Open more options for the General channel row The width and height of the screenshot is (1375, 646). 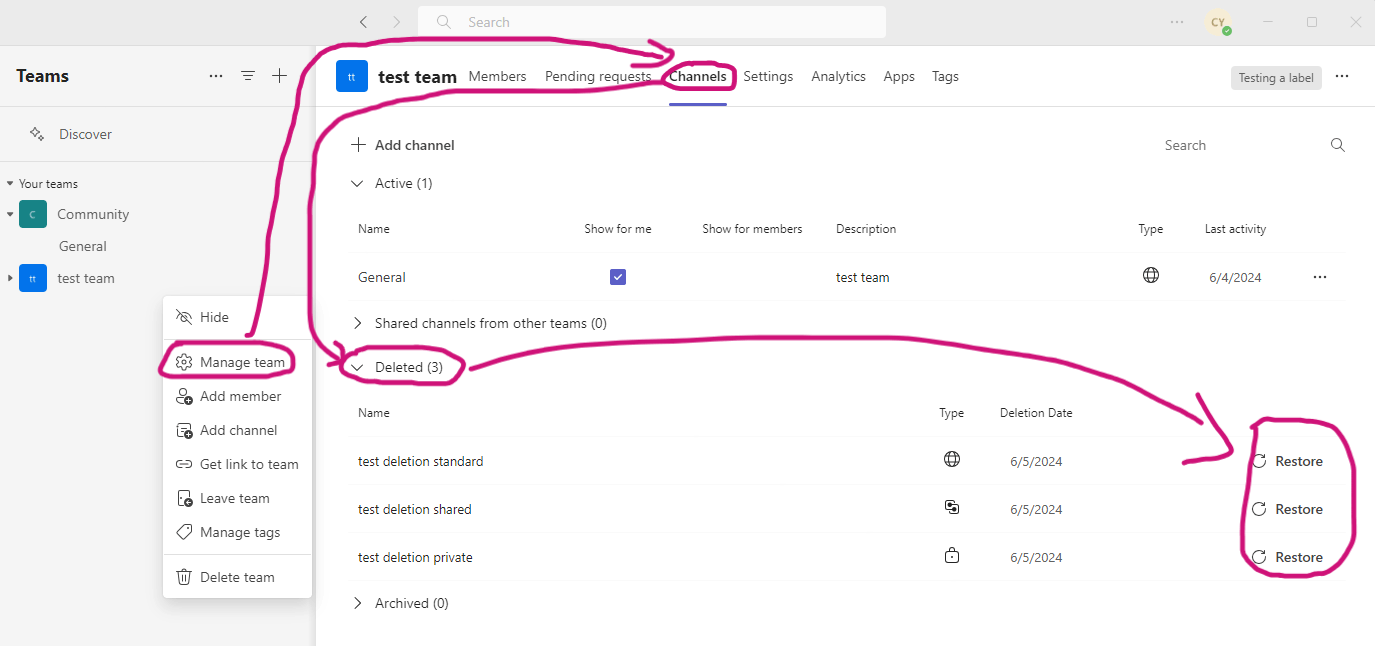(x=1320, y=277)
